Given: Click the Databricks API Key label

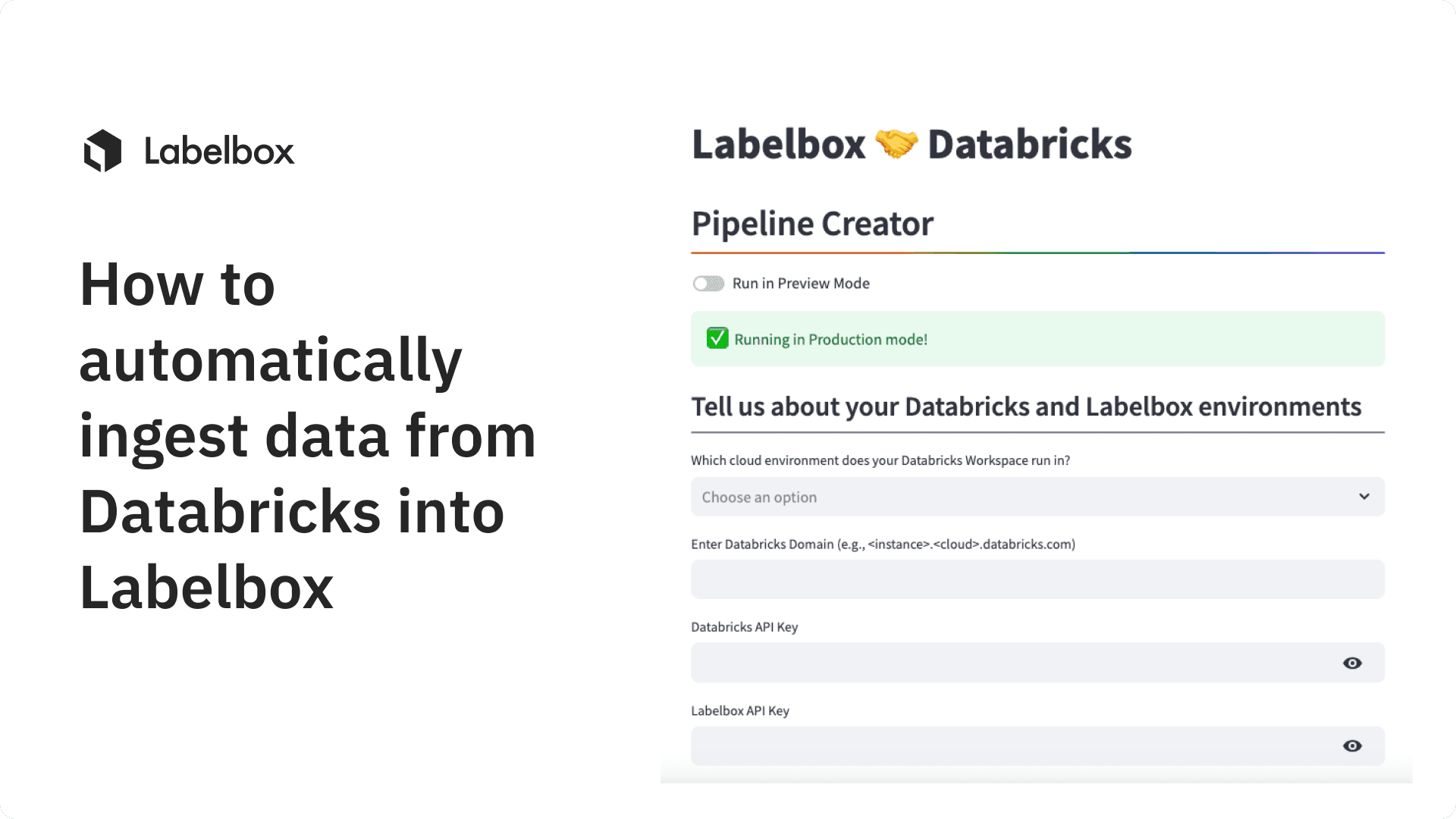Looking at the screenshot, I should (x=744, y=627).
